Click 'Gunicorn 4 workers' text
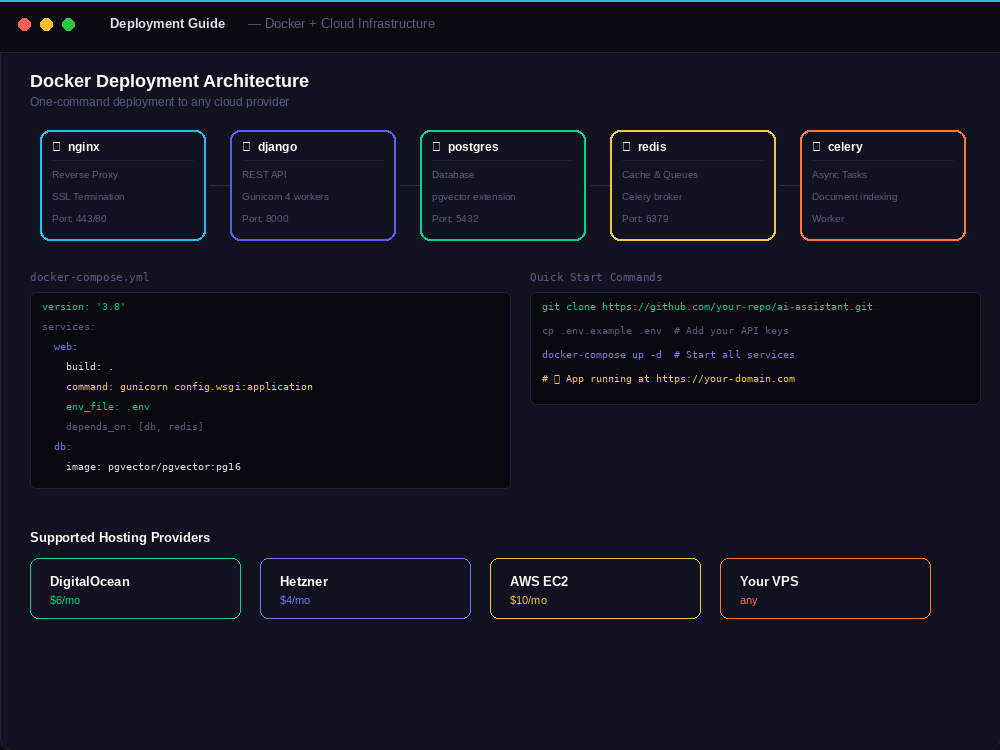This screenshot has height=750, width=1000. 285,196
